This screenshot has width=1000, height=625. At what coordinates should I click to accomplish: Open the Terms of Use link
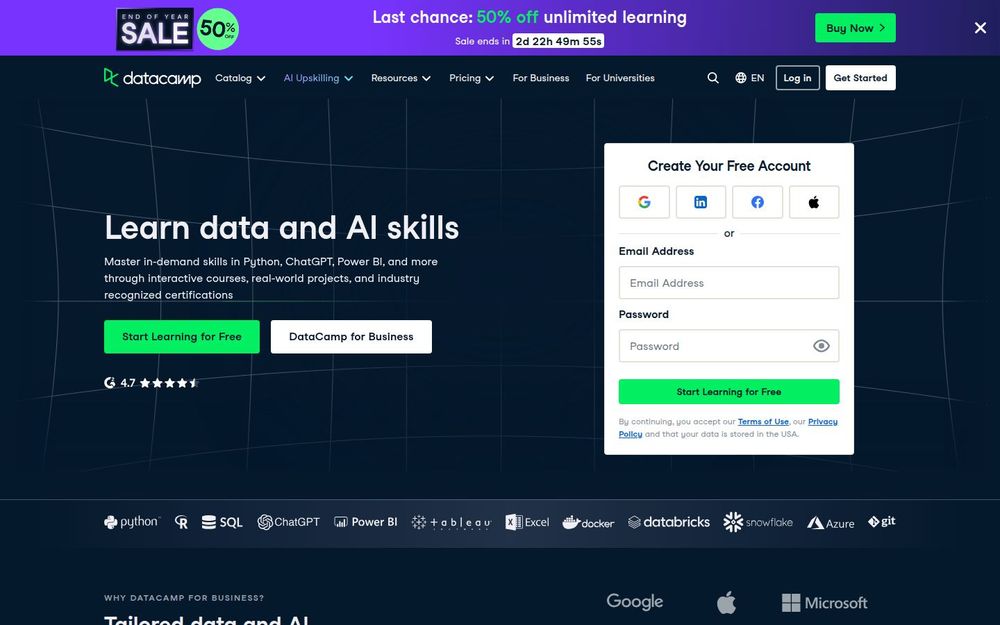tap(763, 422)
